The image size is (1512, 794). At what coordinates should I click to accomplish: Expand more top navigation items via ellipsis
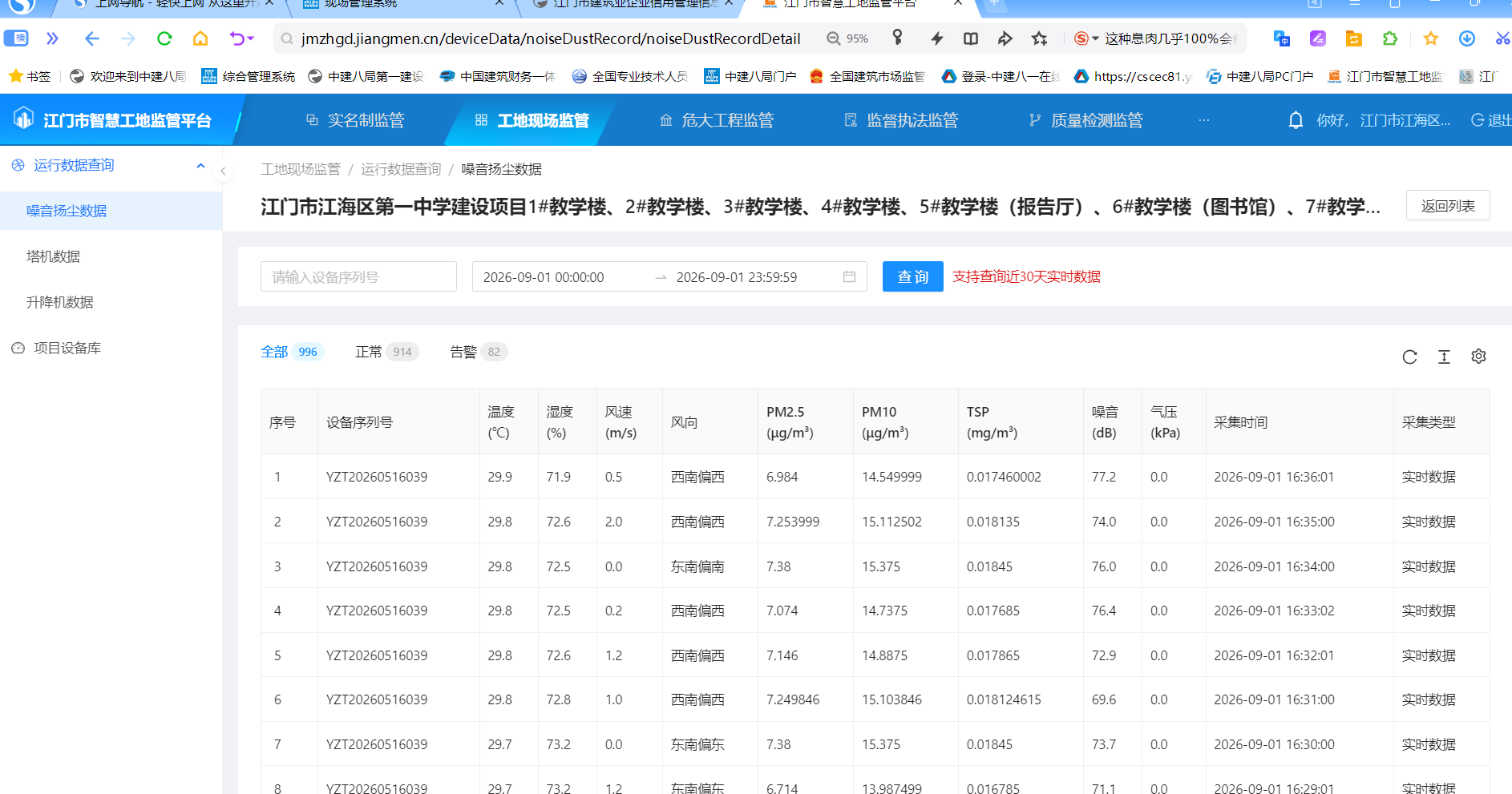1203,120
